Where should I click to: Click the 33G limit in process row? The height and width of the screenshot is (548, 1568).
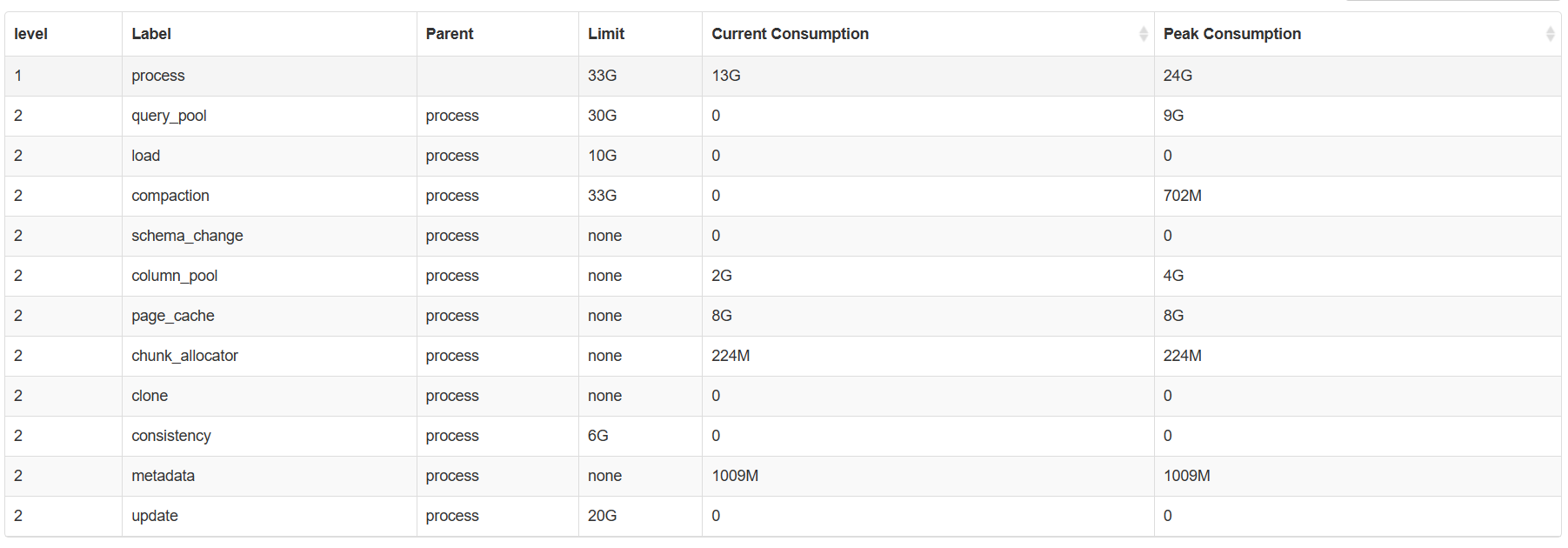[602, 76]
